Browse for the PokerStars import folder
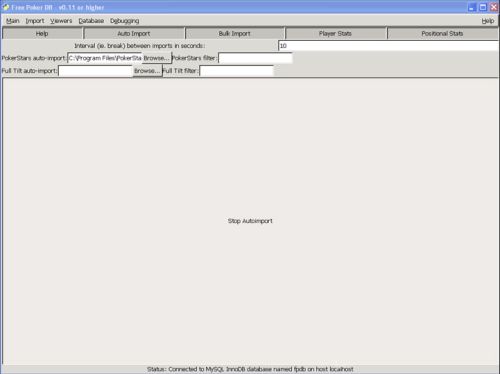Image resolution: width=500 pixels, height=374 pixels. click(x=157, y=58)
